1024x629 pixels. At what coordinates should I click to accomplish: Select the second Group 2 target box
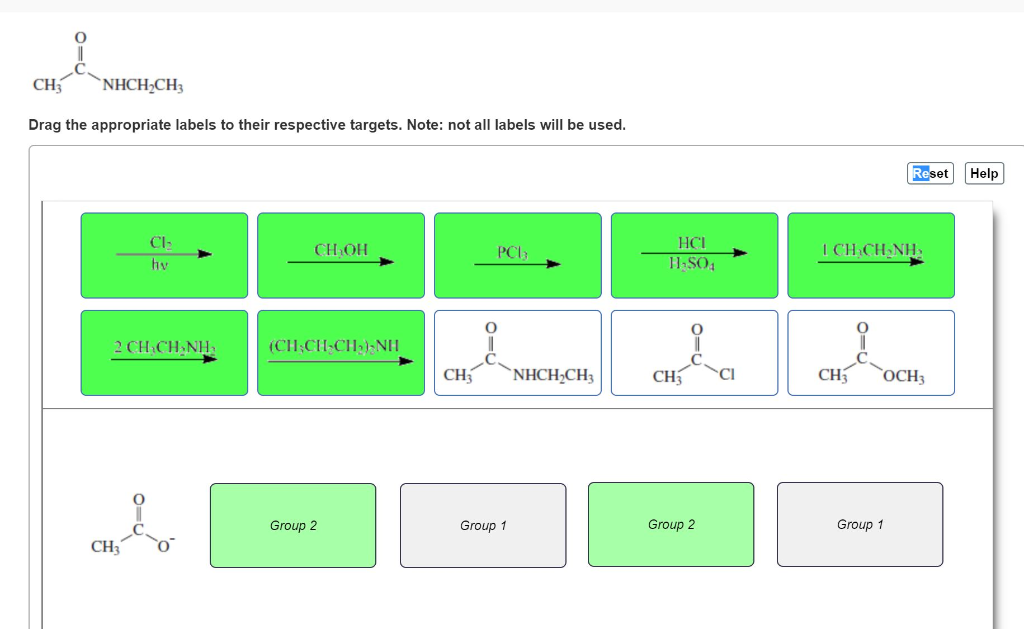click(670, 524)
